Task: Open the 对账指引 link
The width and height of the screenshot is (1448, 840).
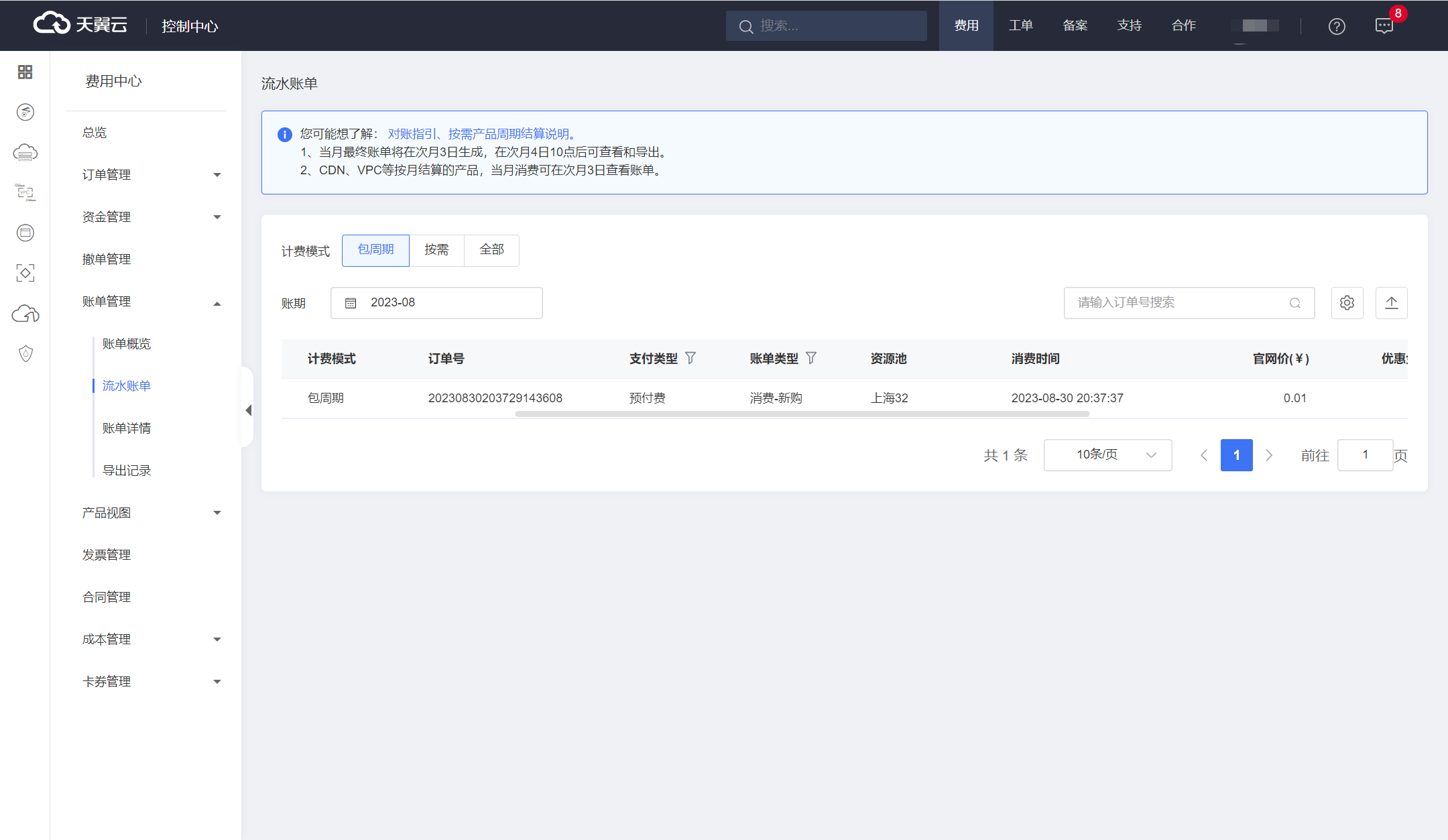Action: coord(412,134)
